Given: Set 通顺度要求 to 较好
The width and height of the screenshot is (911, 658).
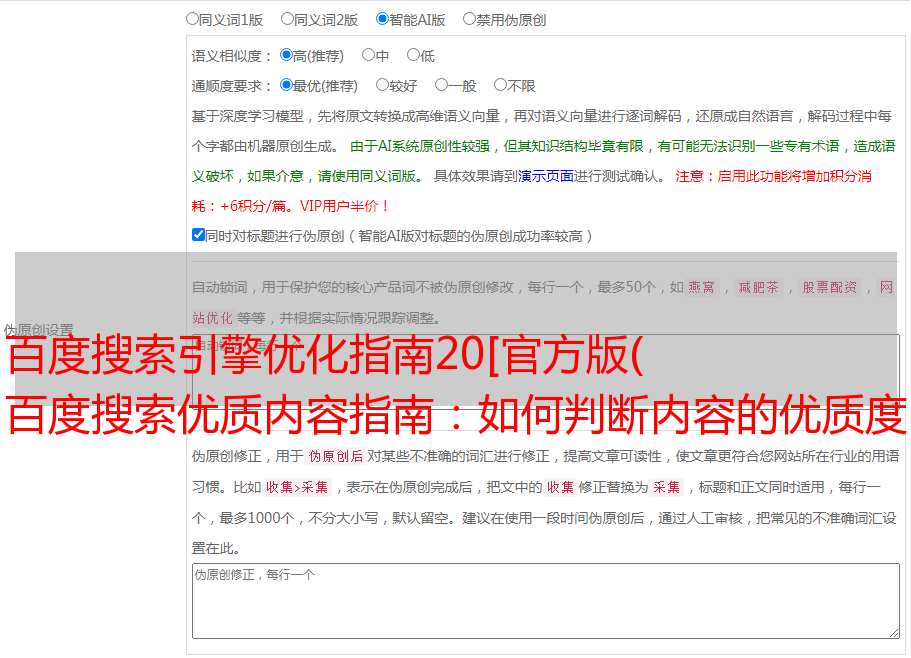Looking at the screenshot, I should pyautogui.click(x=382, y=85).
